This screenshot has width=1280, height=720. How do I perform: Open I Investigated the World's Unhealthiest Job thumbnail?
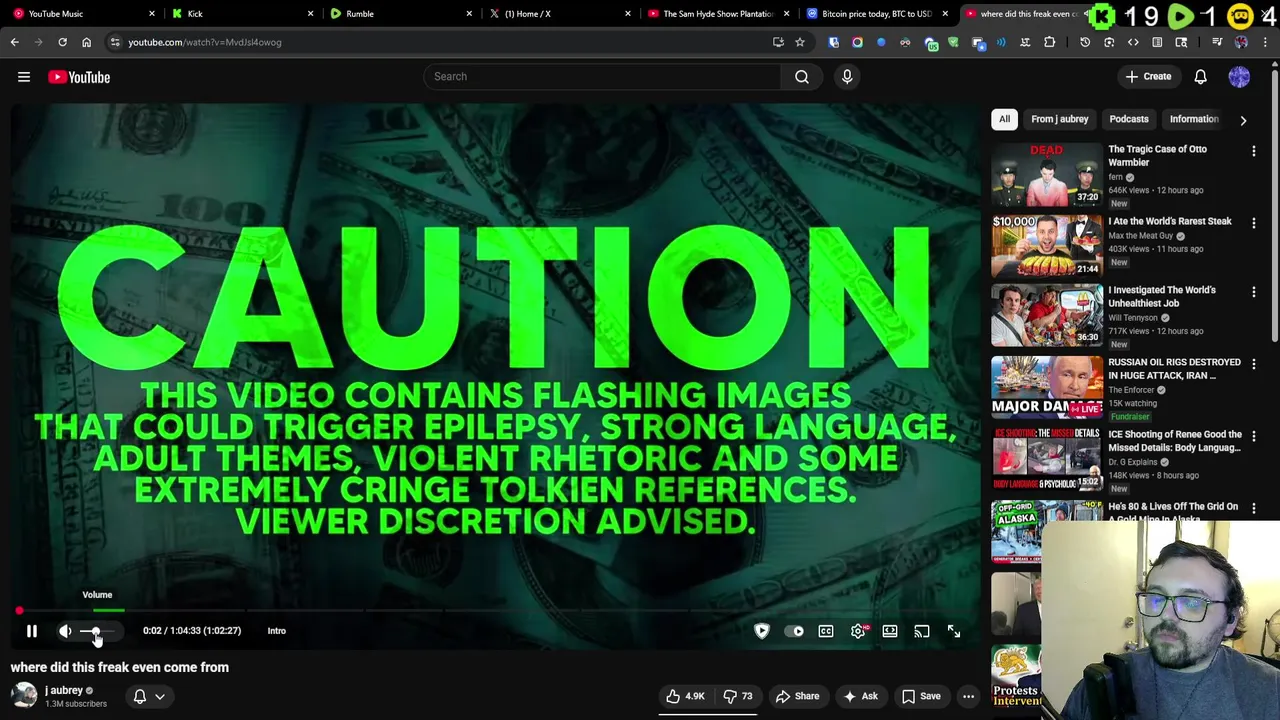[x=1047, y=315]
